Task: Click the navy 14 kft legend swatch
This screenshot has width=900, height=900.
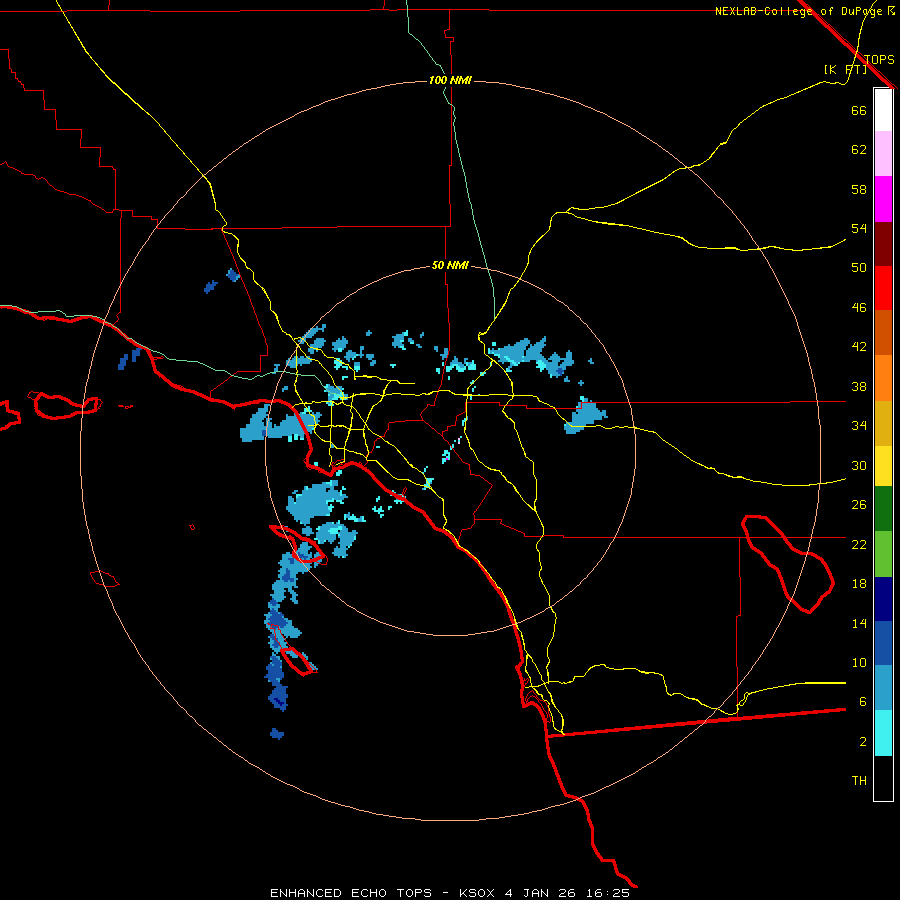Action: coord(883,599)
